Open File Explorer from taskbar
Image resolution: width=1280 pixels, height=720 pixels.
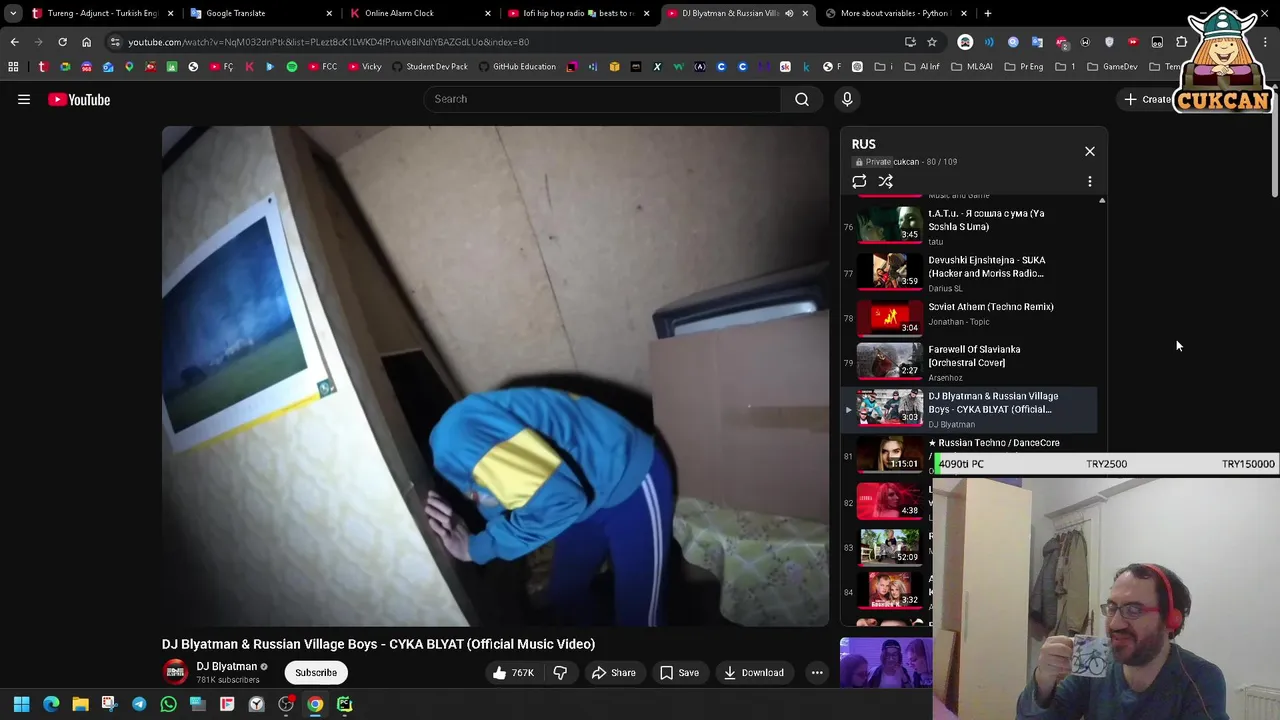[x=80, y=704]
